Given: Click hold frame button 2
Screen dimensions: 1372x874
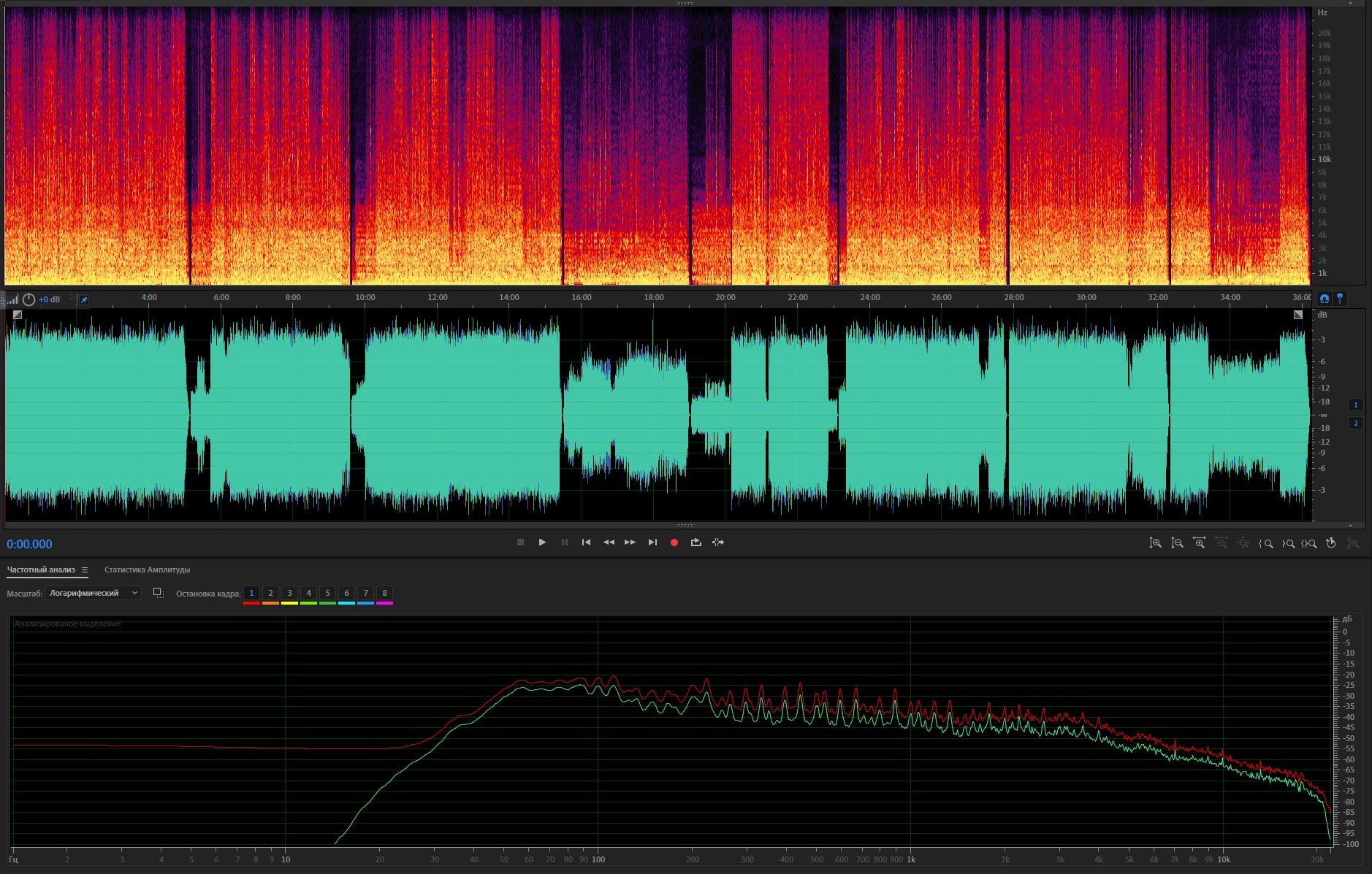Looking at the screenshot, I should (x=270, y=593).
